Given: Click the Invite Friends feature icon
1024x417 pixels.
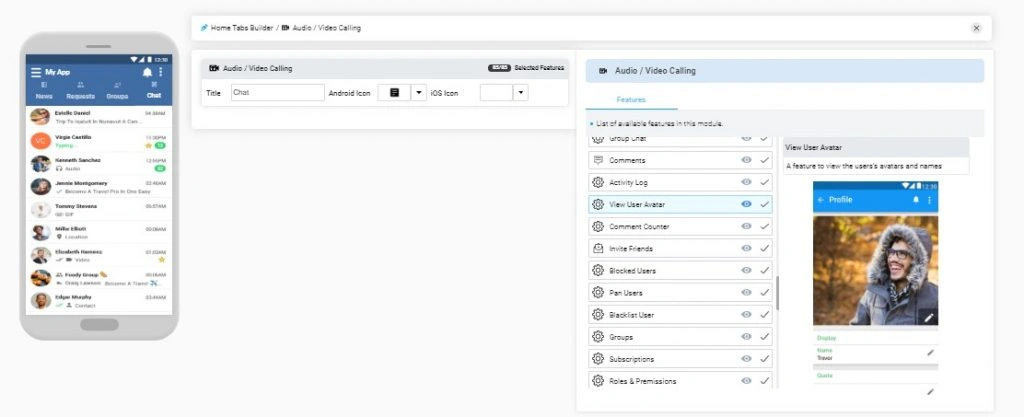Looking at the screenshot, I should tap(599, 248).
